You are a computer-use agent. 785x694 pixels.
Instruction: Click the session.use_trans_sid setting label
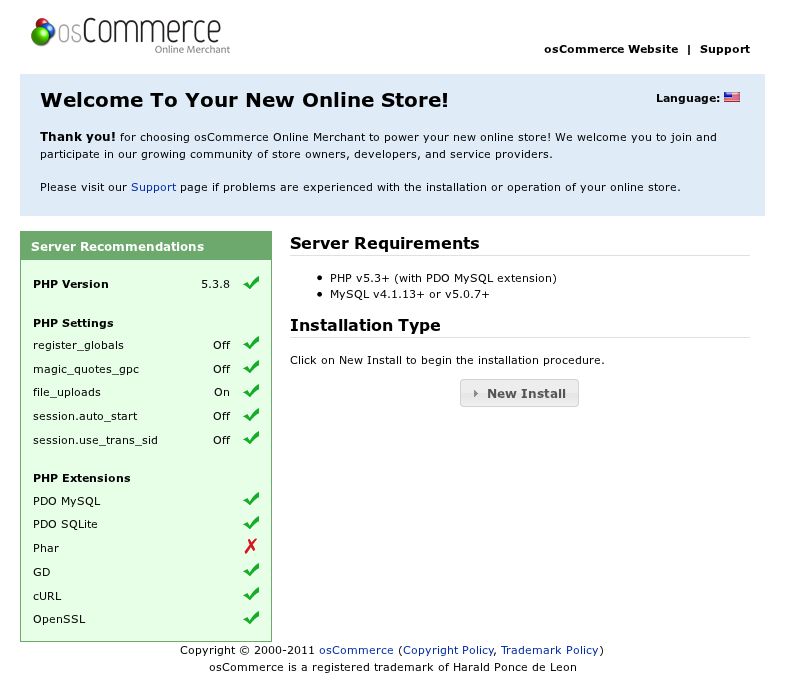coord(95,440)
